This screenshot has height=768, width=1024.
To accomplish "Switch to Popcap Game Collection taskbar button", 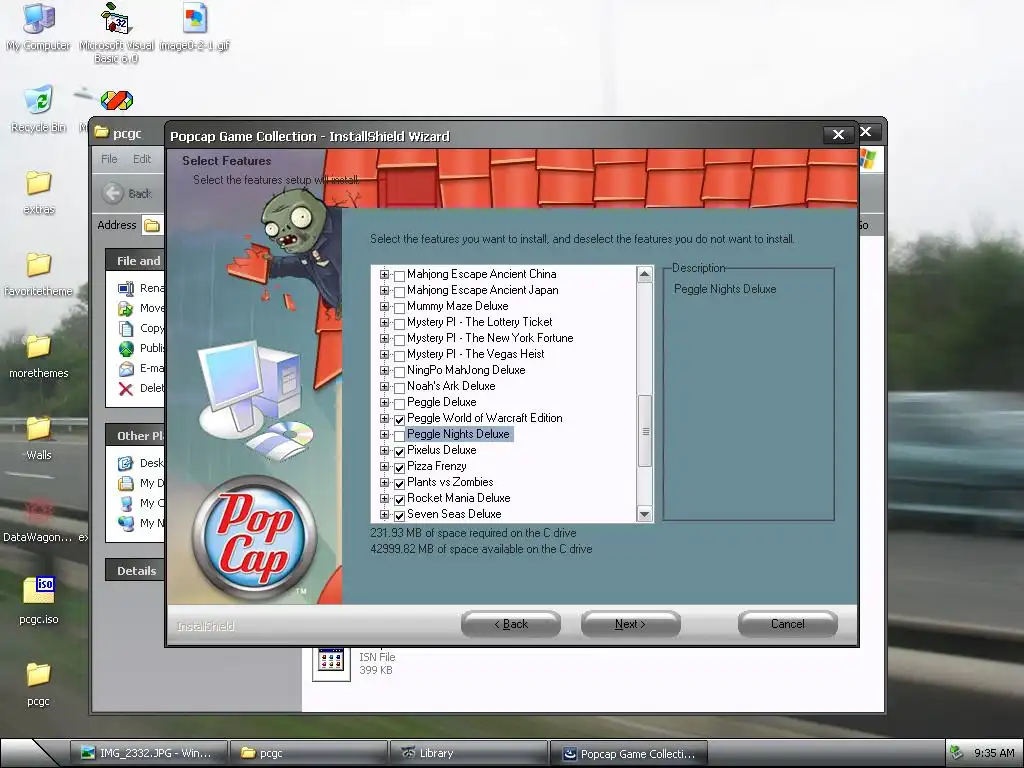I will point(629,753).
